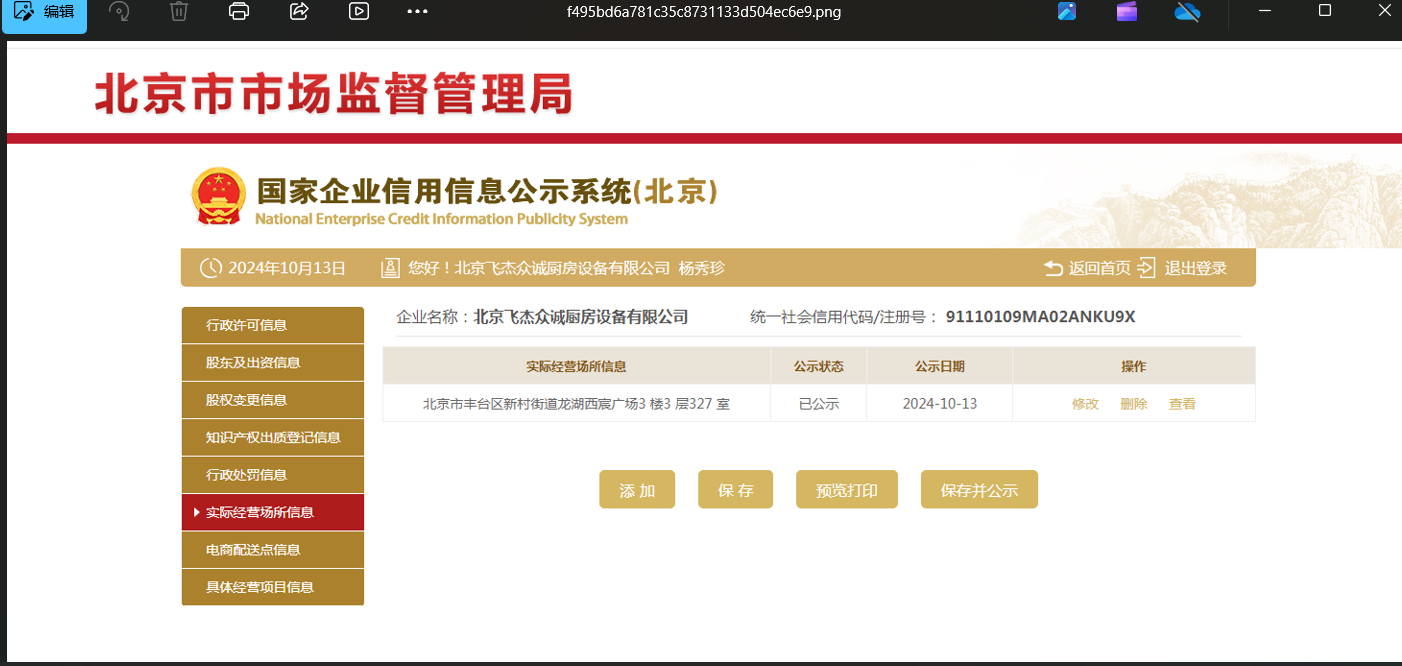The height and width of the screenshot is (666, 1402).
Task: Maximize the photo viewer window
Action: 1325,10
